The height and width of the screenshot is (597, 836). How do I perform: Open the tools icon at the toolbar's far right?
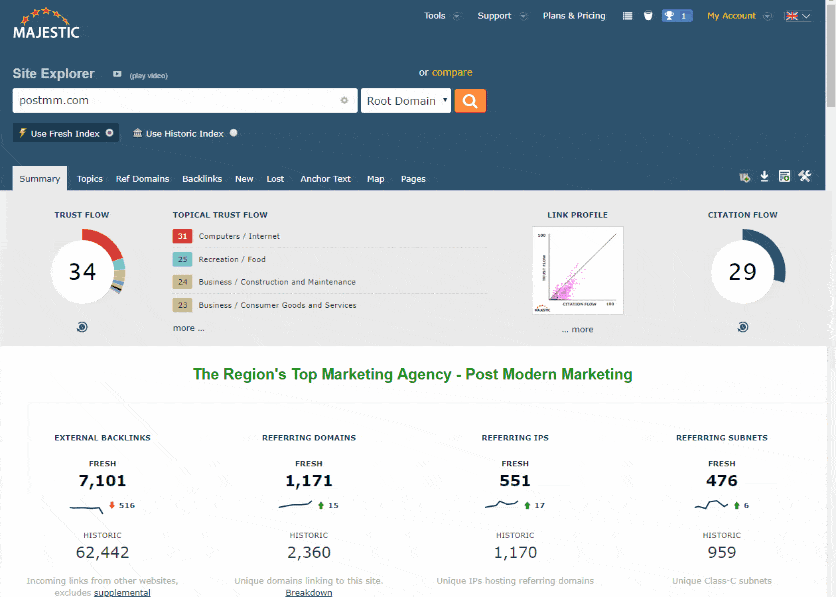(804, 176)
